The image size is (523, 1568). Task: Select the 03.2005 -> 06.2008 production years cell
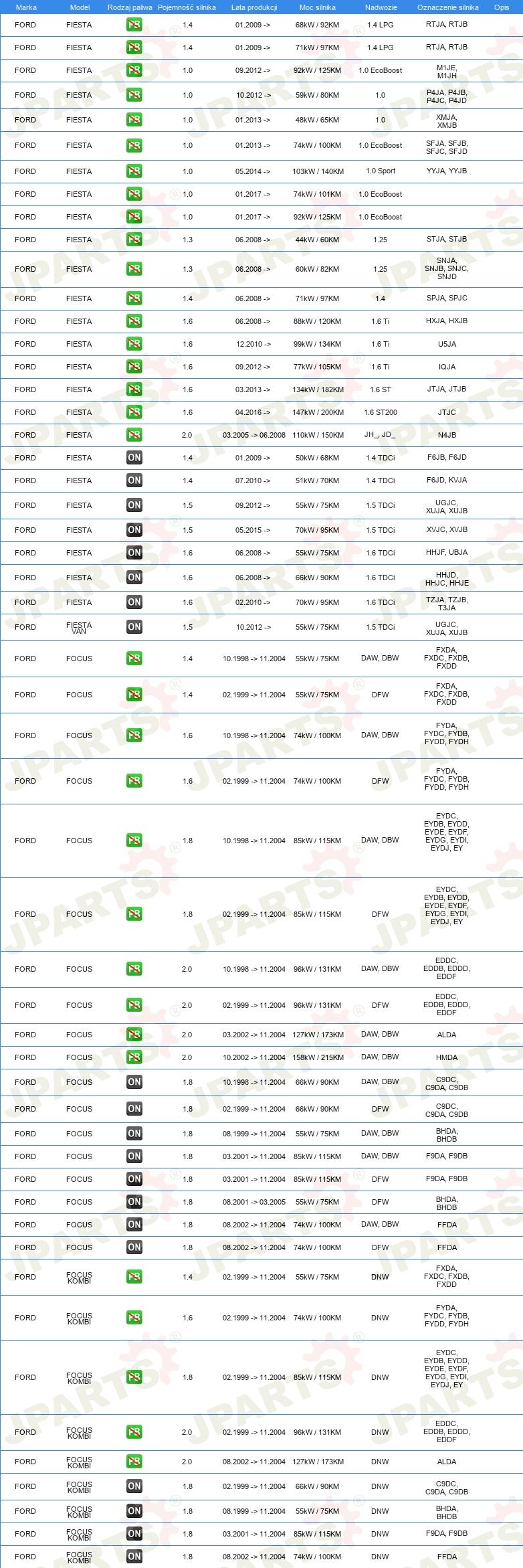[x=254, y=435]
